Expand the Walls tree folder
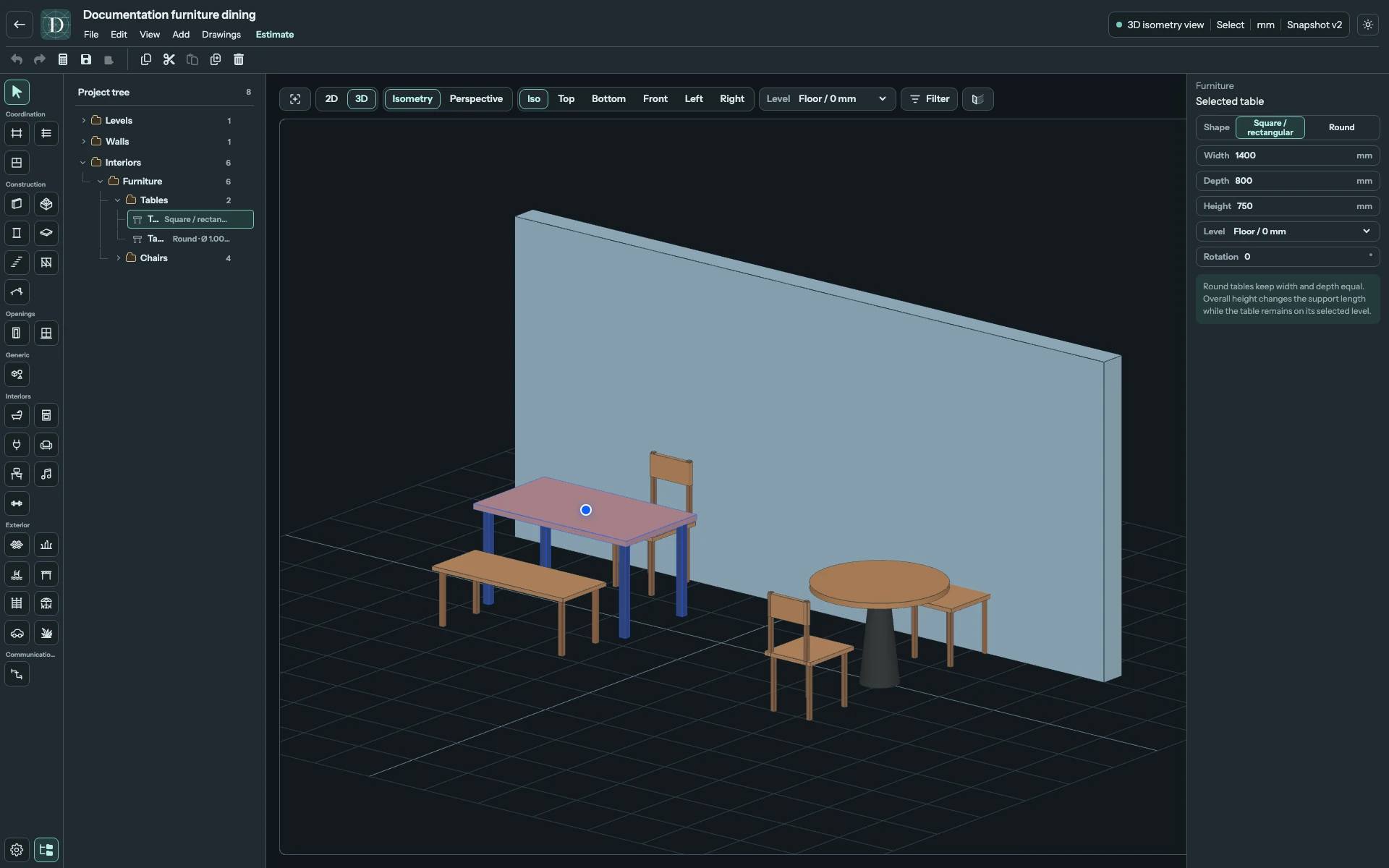1389x868 pixels. 84,142
